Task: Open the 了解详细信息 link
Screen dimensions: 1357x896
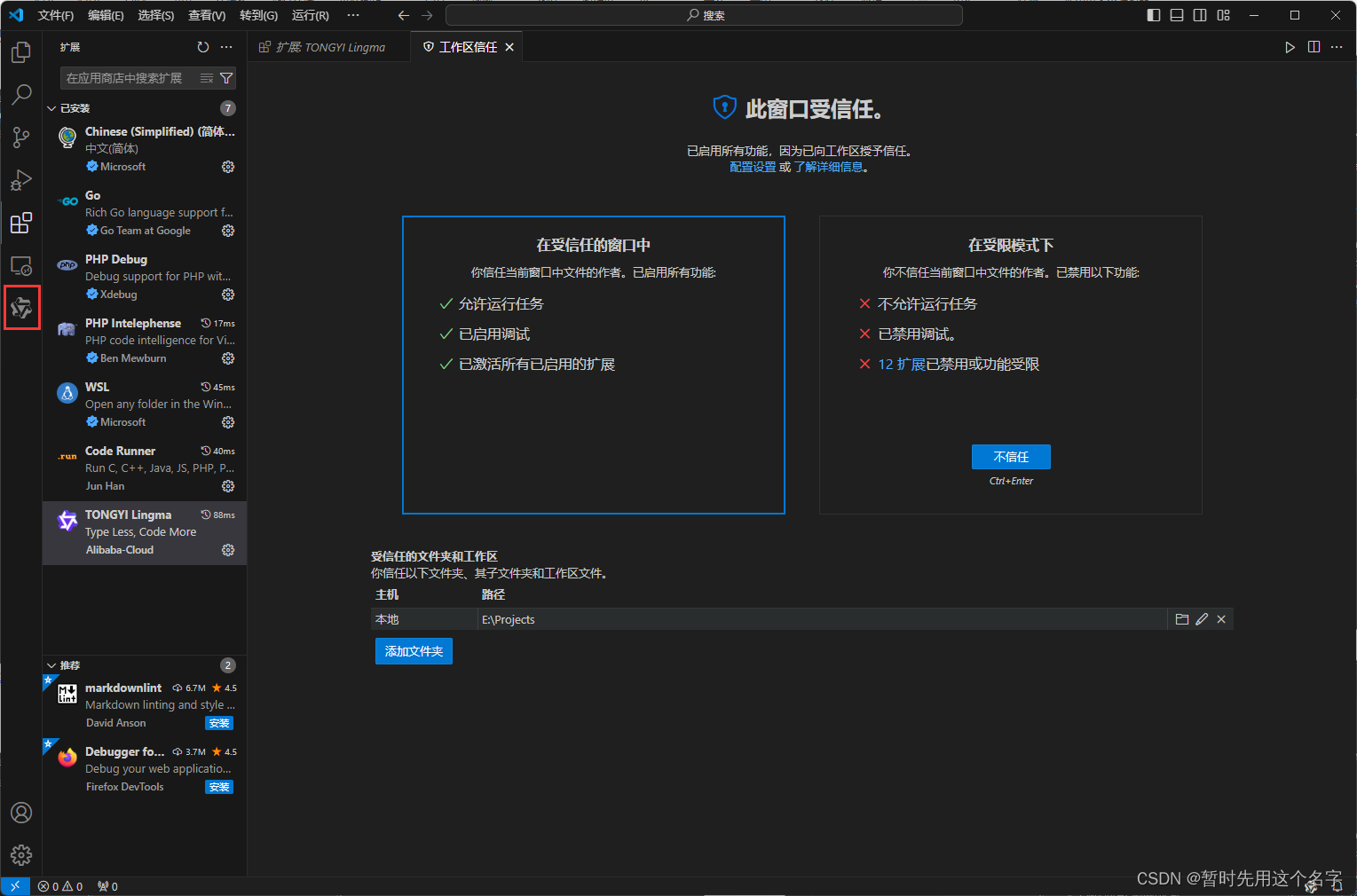Action: 828,167
